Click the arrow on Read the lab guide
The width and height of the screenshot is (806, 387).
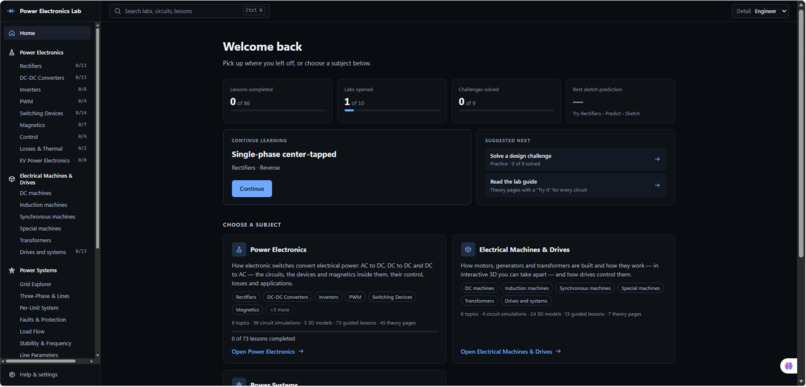click(657, 185)
